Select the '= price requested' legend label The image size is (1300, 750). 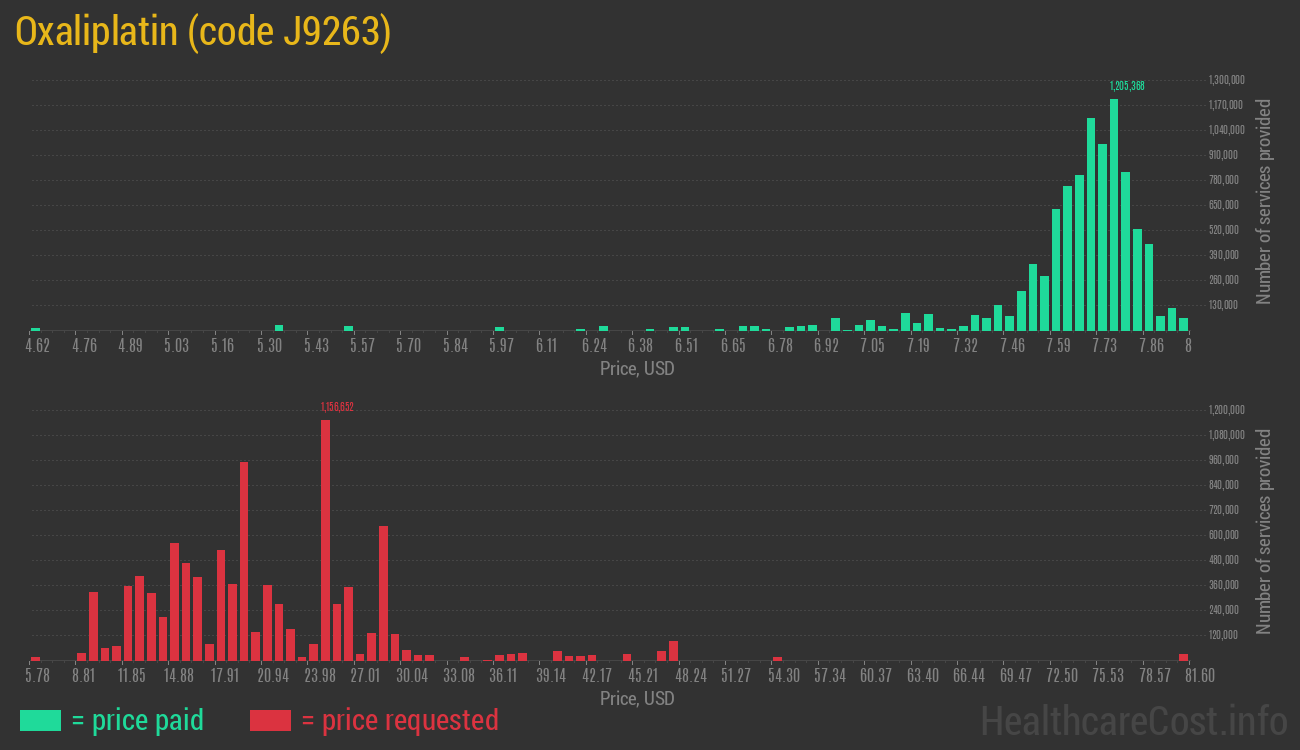(399, 720)
